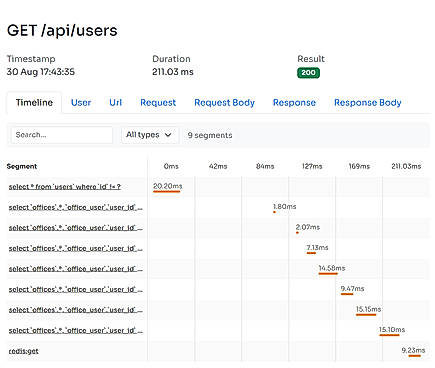Open the offices query with 14.58ms duration
The width and height of the screenshot is (435, 368).
pos(76,269)
